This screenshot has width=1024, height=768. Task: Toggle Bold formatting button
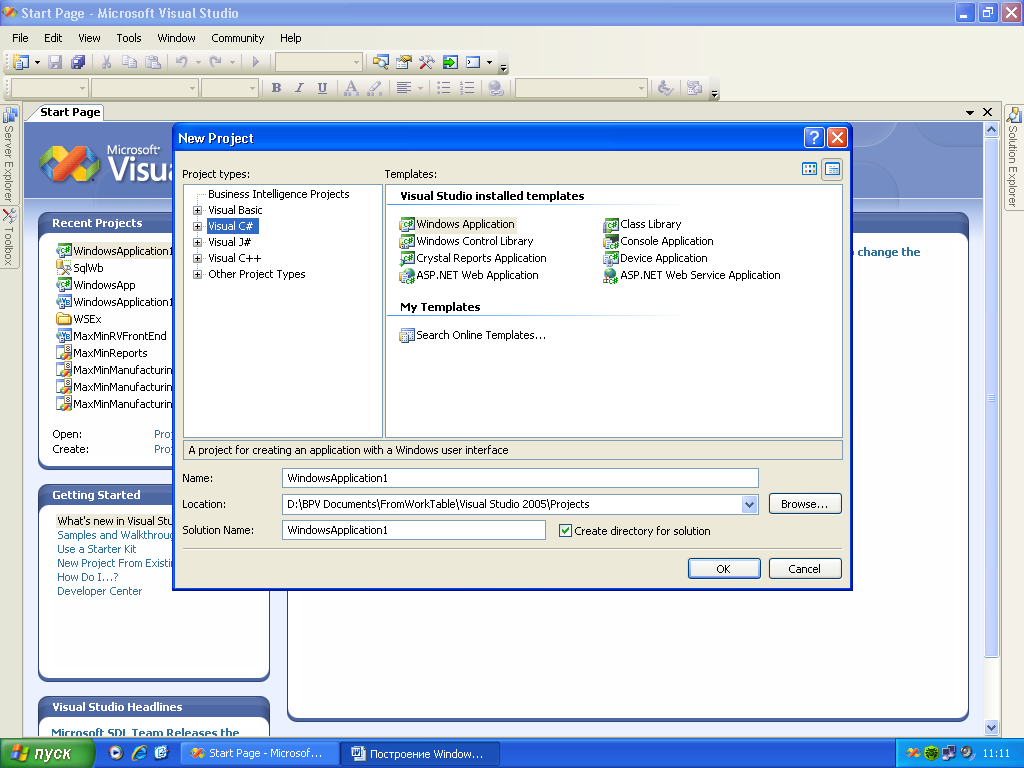pyautogui.click(x=276, y=88)
